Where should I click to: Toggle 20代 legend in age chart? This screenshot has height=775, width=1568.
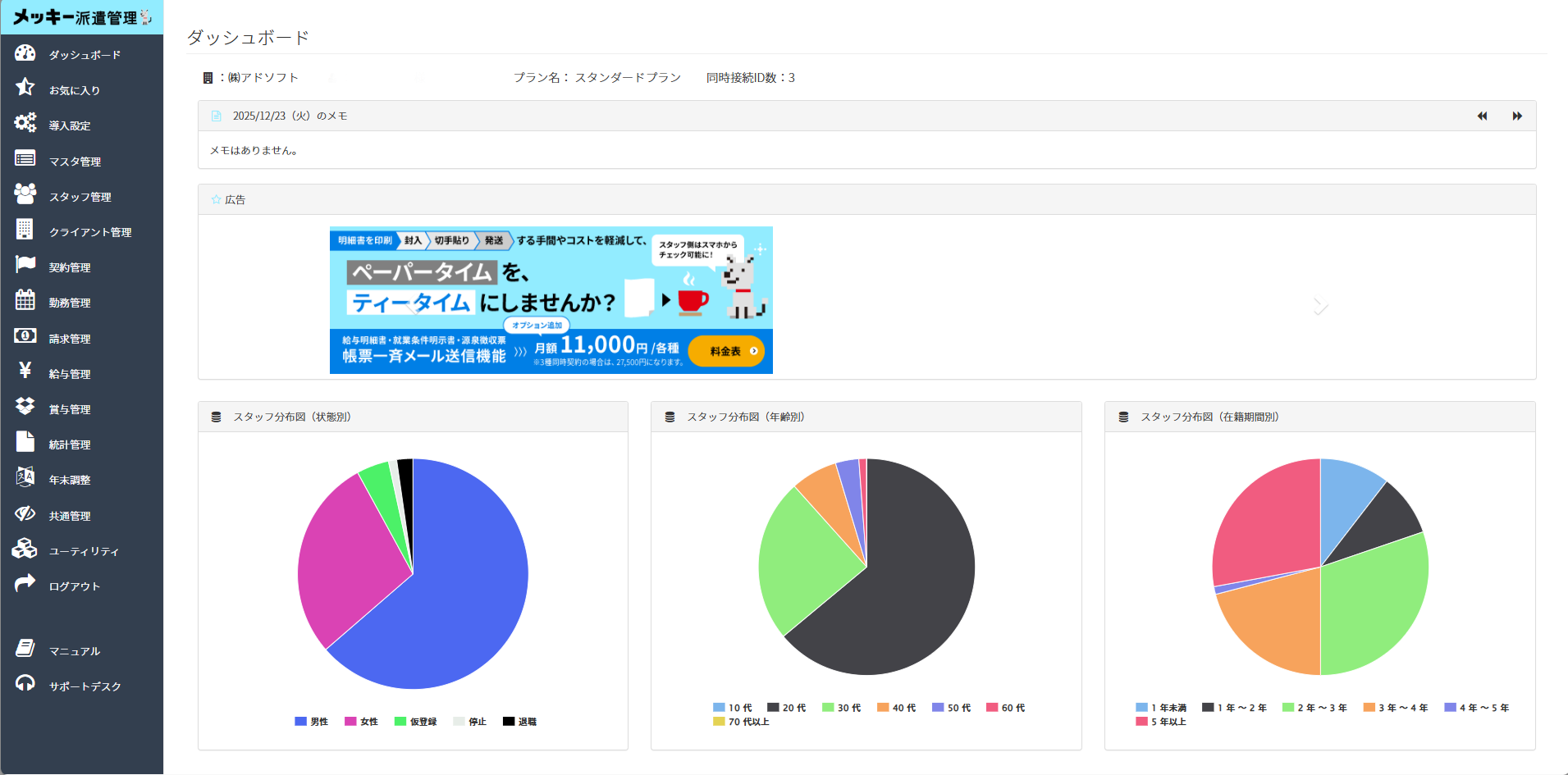point(786,708)
